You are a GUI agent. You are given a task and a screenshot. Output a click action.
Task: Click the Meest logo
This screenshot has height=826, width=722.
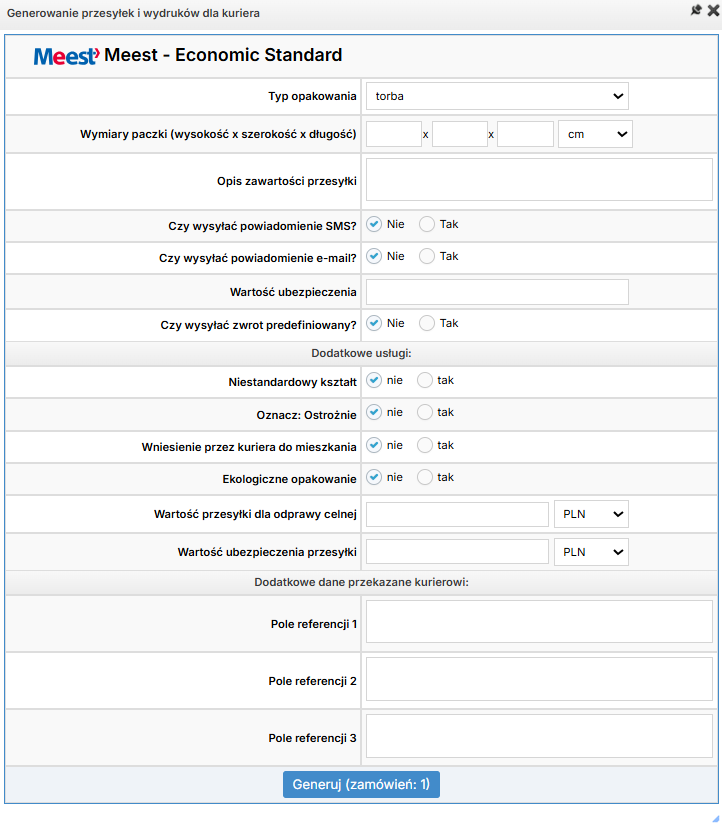pyautogui.click(x=66, y=56)
